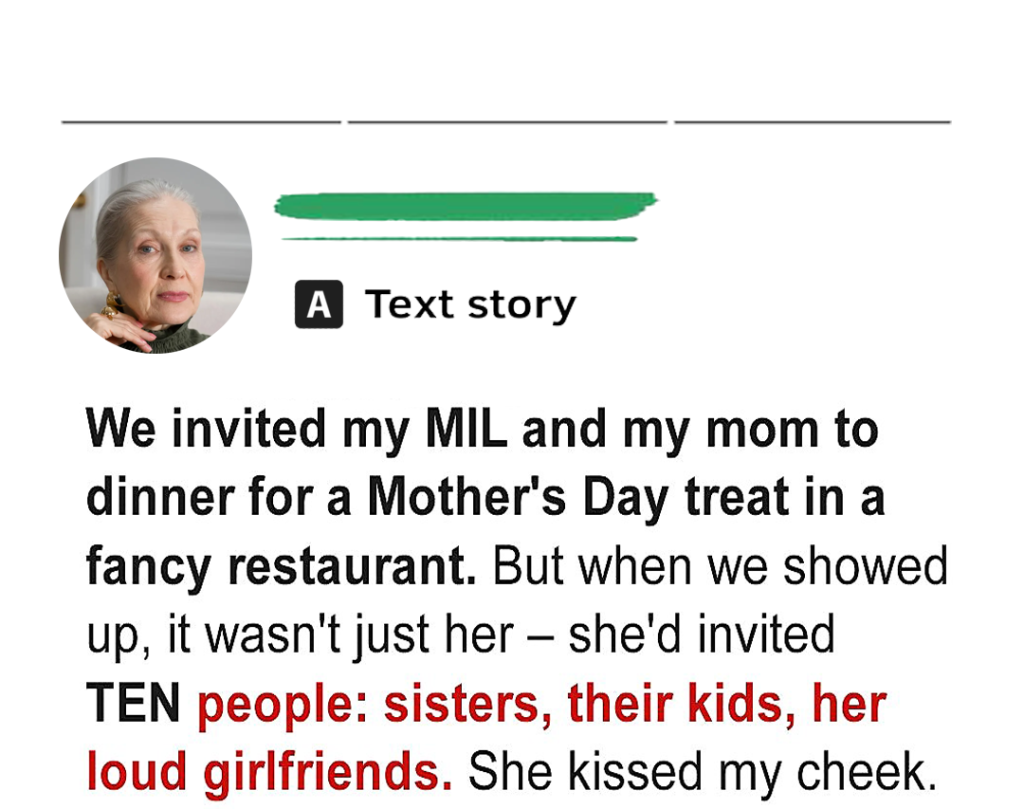Click the green scribbled-out username
Image resolution: width=1024 pixels, height=809 pixels.
click(x=465, y=206)
